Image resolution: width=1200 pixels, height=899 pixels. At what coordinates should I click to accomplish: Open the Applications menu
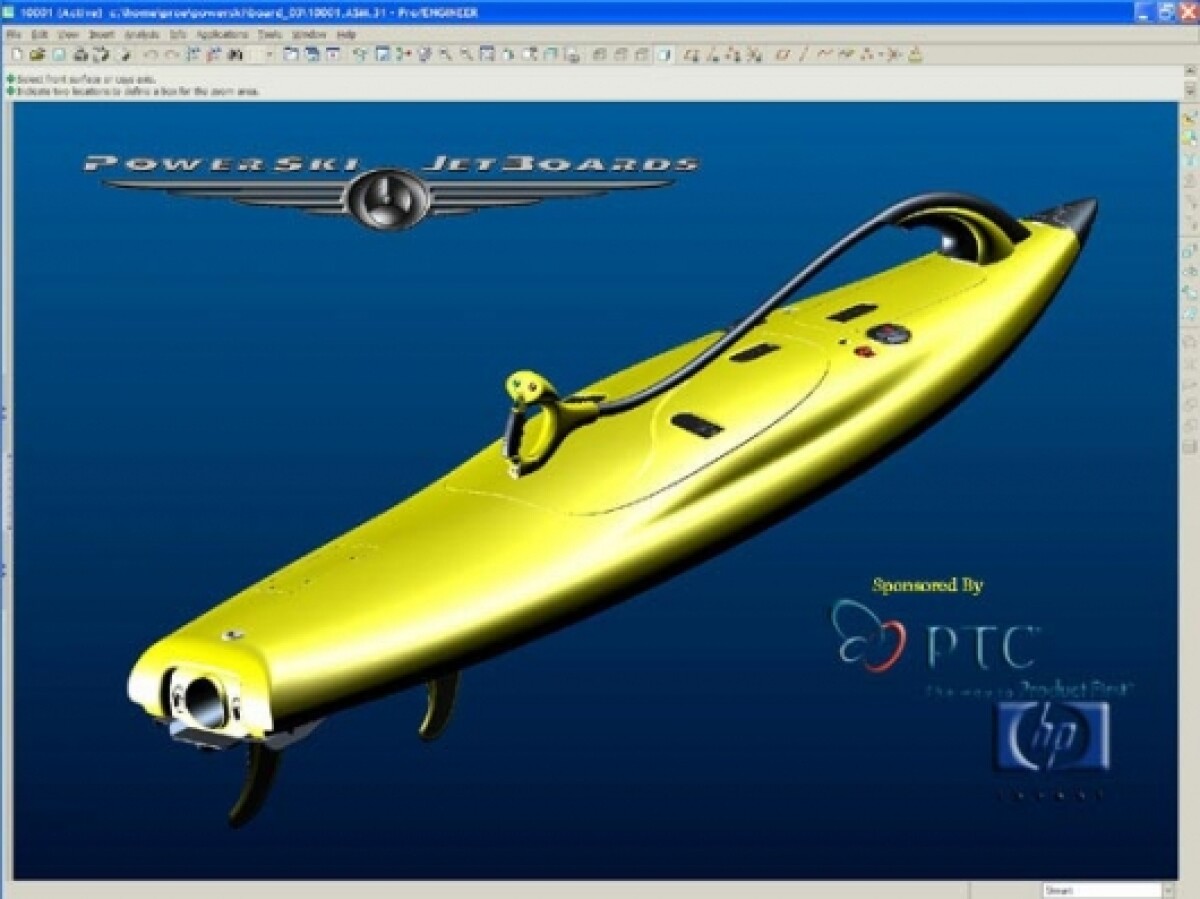click(x=222, y=34)
